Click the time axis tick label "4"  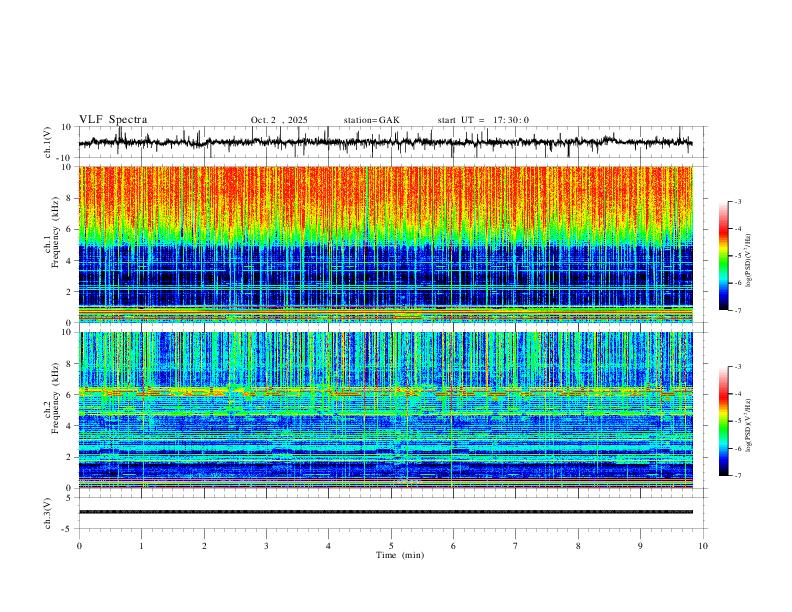coord(328,546)
